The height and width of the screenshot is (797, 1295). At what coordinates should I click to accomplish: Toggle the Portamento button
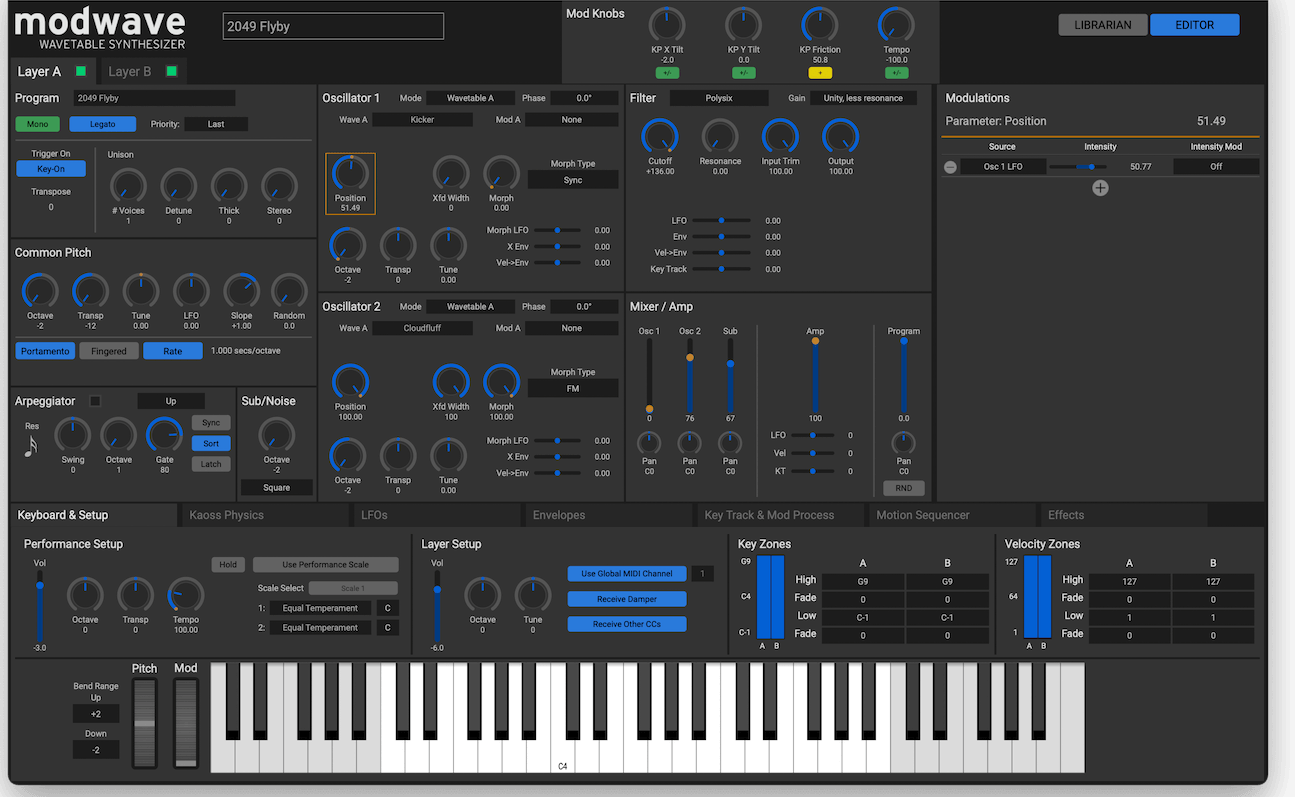click(x=45, y=351)
